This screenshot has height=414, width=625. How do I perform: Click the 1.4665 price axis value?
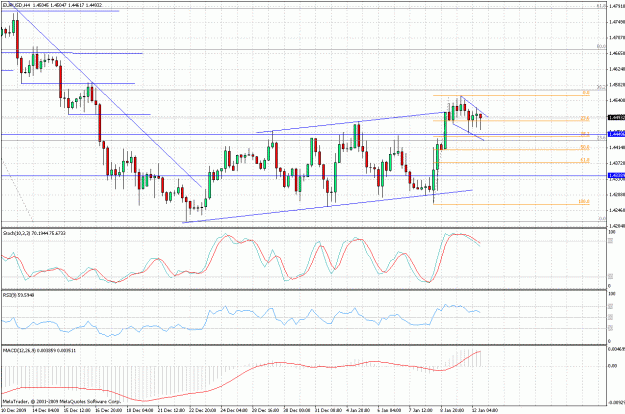[x=617, y=53]
